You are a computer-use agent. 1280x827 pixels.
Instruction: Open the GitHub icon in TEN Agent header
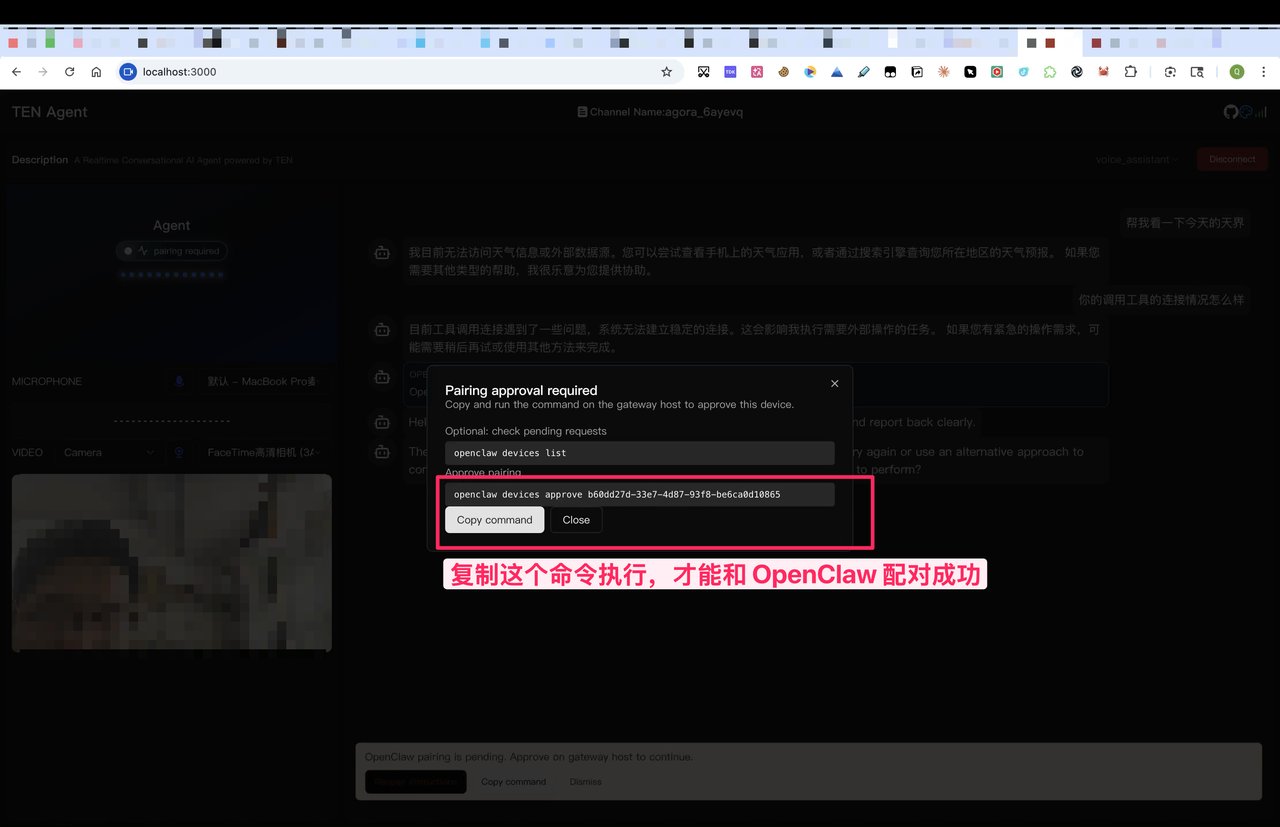tap(1231, 112)
